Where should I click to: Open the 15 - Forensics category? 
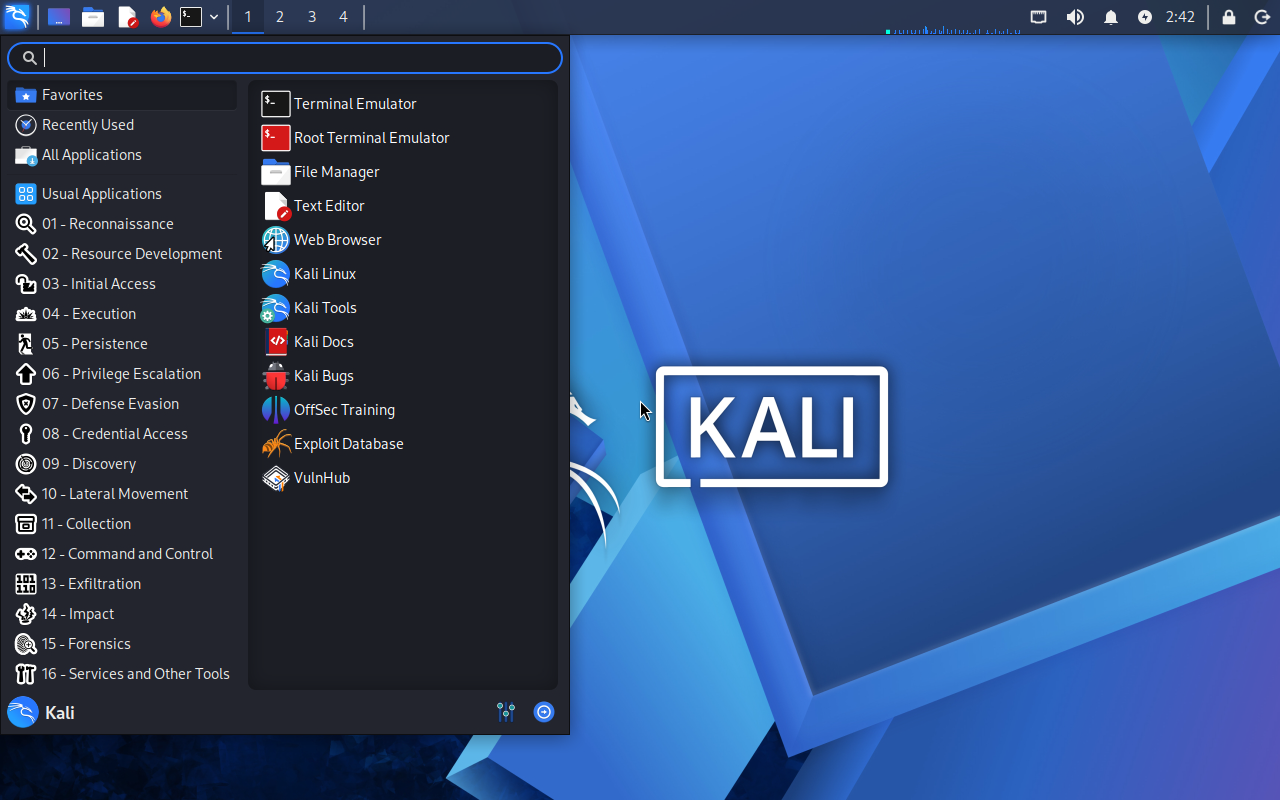coord(86,644)
